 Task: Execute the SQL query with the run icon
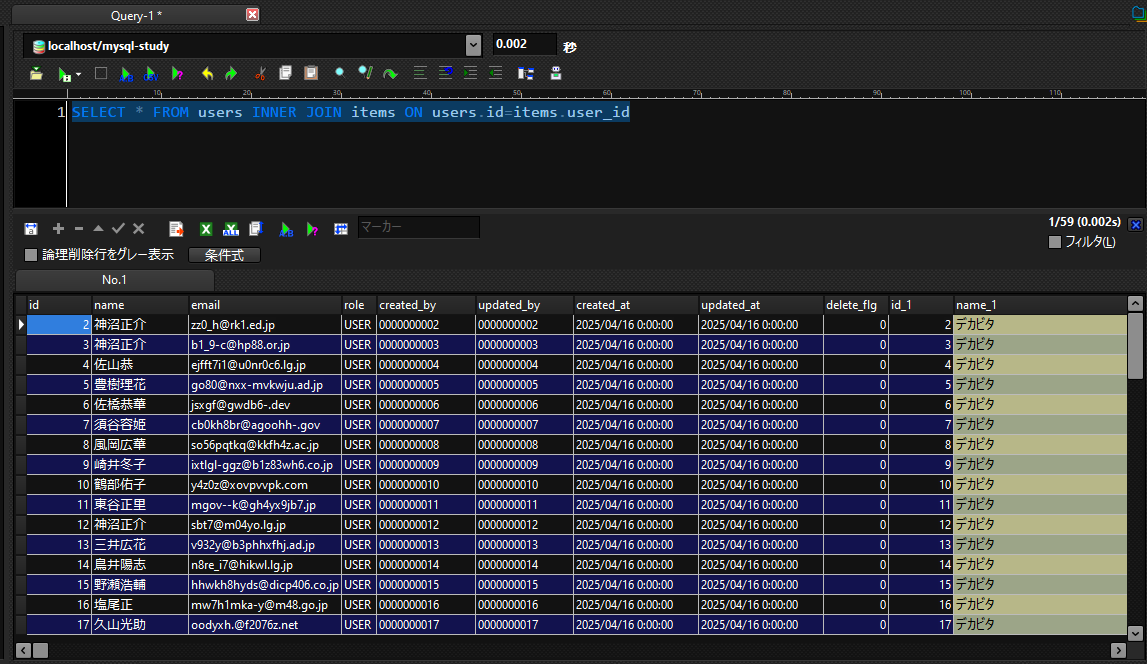(62, 73)
